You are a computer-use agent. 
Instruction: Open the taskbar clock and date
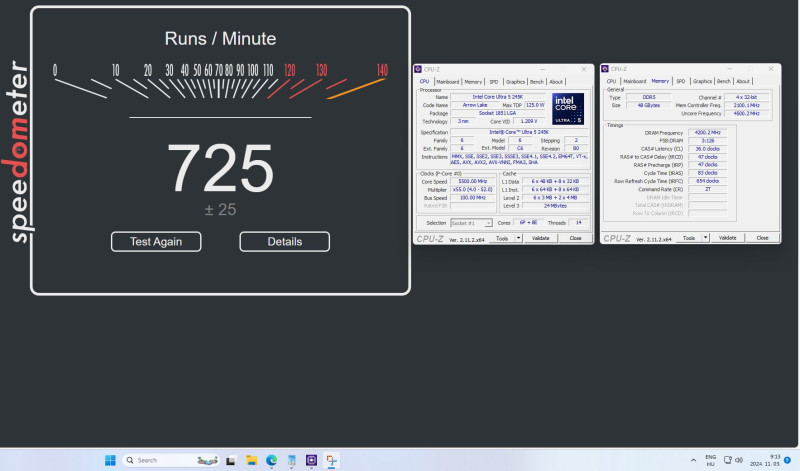coord(765,460)
